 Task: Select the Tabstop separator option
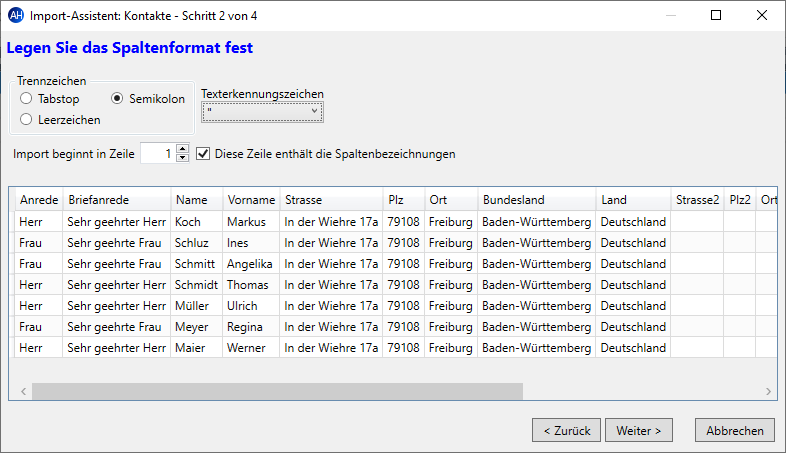pyautogui.click(x=27, y=99)
